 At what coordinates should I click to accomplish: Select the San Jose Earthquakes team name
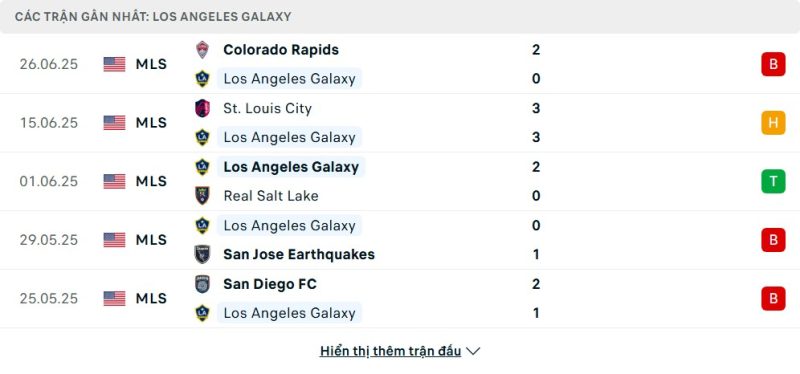(299, 254)
